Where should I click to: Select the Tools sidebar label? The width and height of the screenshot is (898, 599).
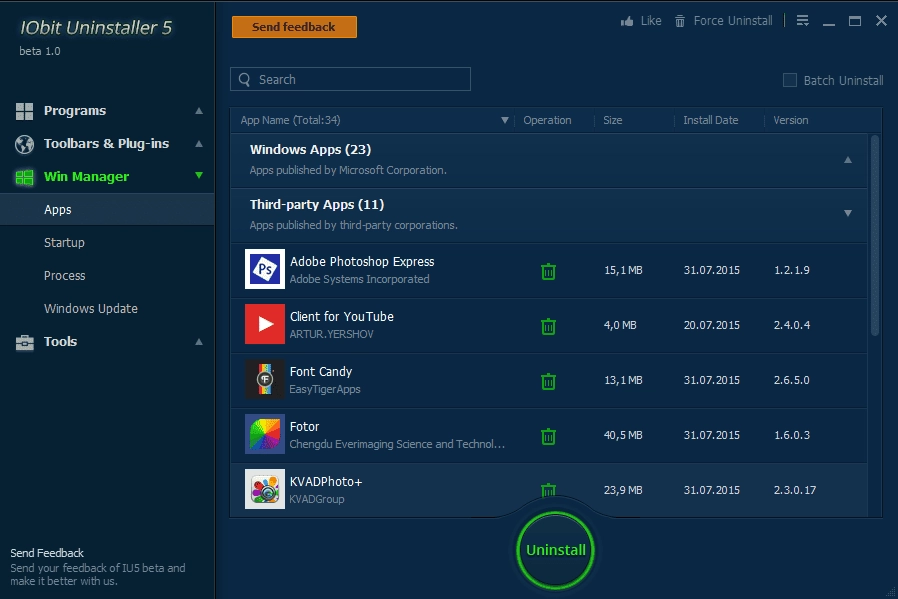click(x=60, y=341)
